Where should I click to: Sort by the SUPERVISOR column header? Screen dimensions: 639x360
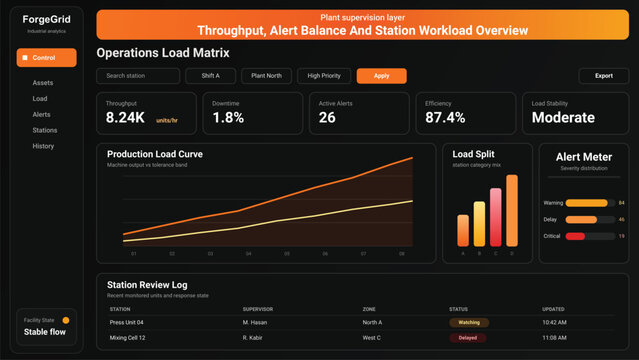tap(258, 309)
